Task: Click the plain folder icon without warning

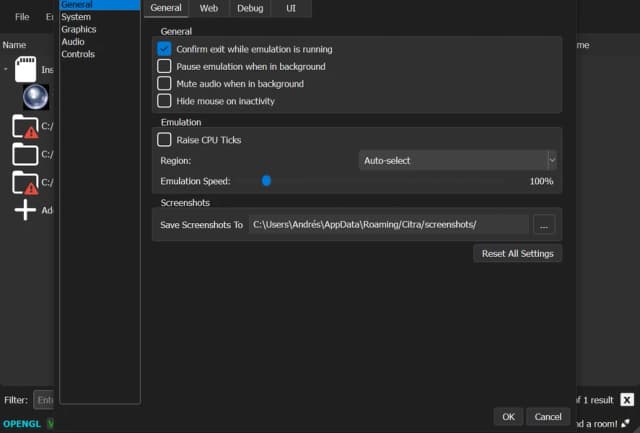Action: tap(25, 154)
